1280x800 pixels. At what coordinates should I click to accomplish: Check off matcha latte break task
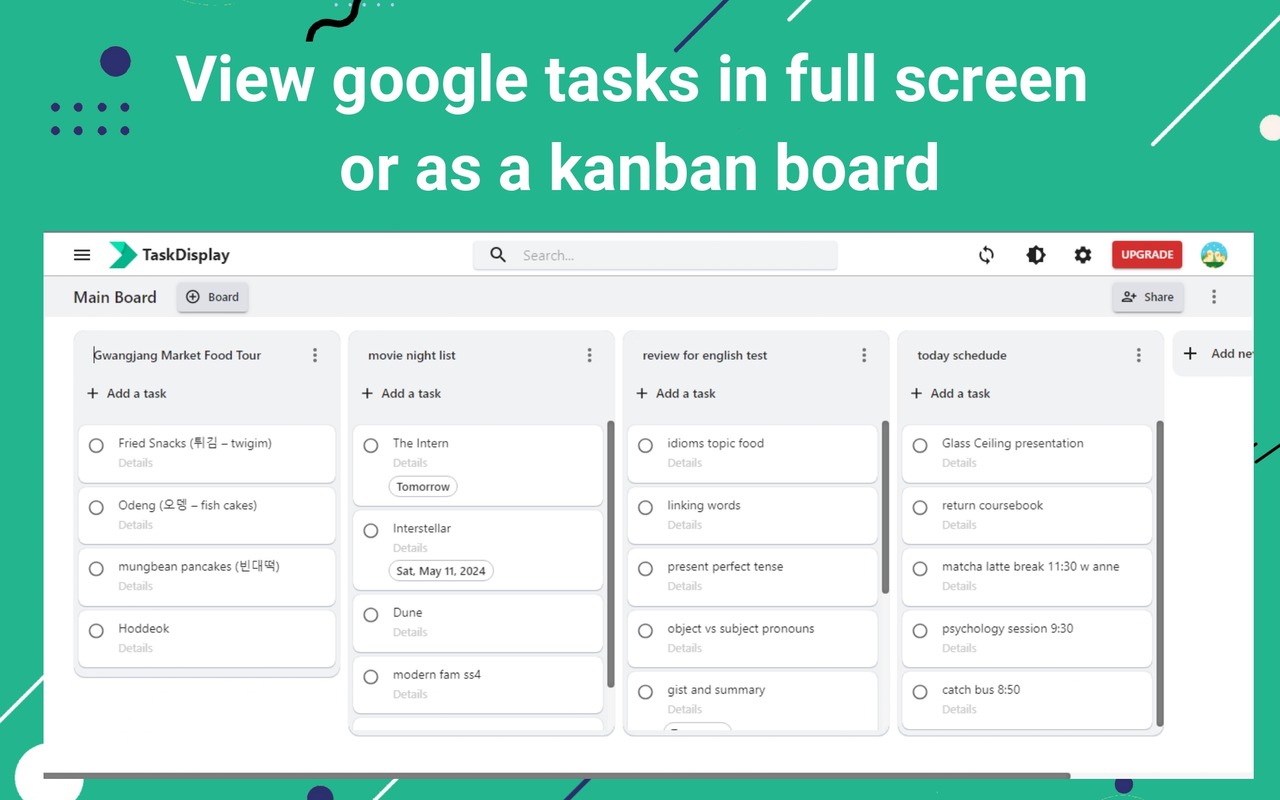920,568
